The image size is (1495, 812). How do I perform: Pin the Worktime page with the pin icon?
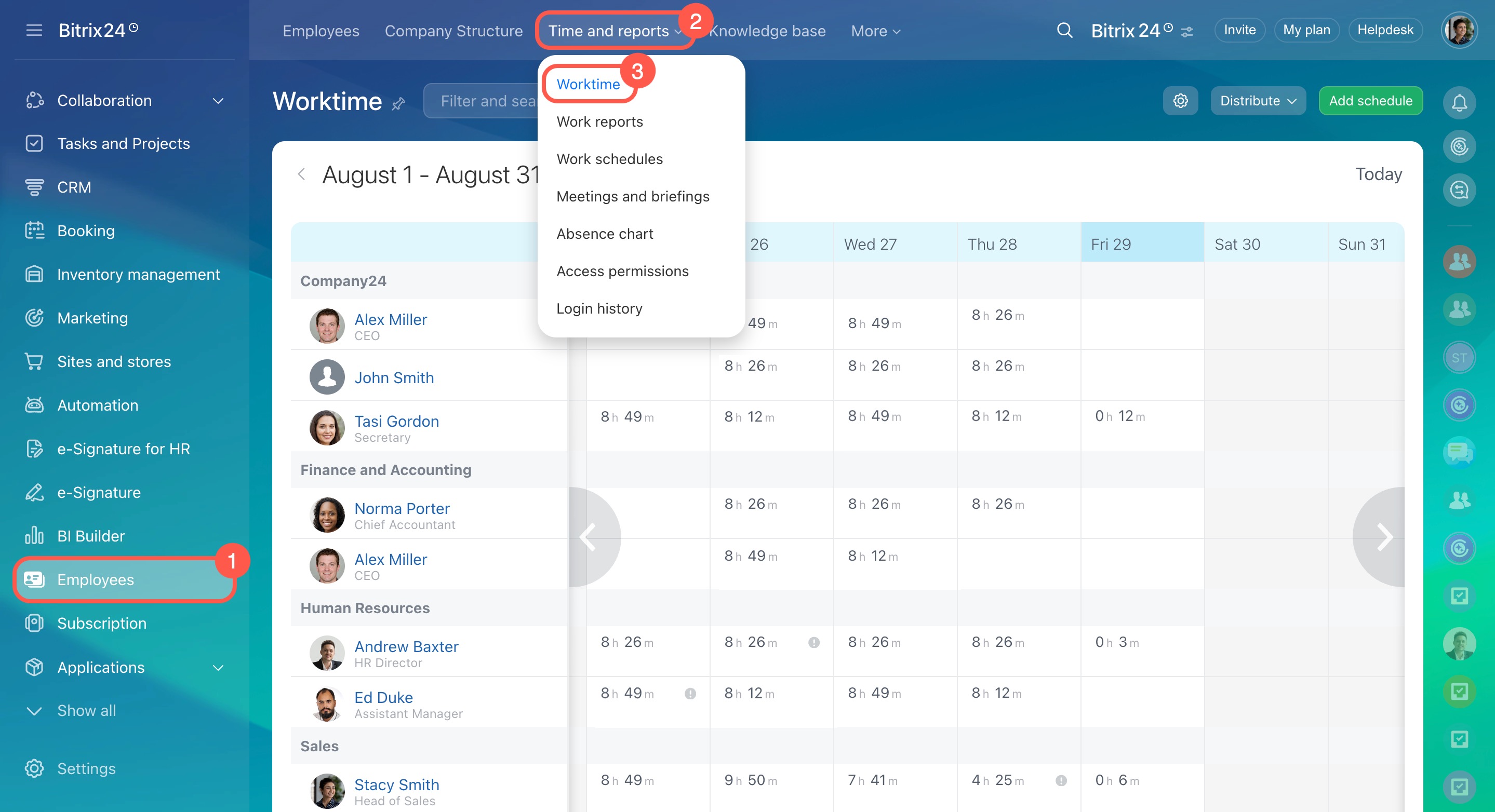click(x=398, y=104)
